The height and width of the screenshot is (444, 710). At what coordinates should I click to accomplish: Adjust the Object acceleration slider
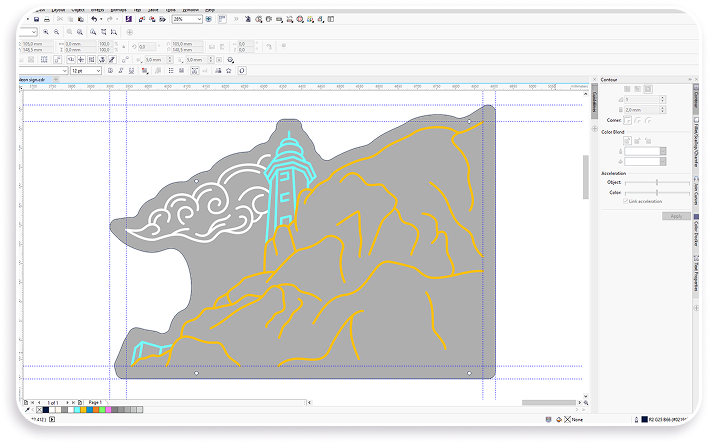coord(657,182)
